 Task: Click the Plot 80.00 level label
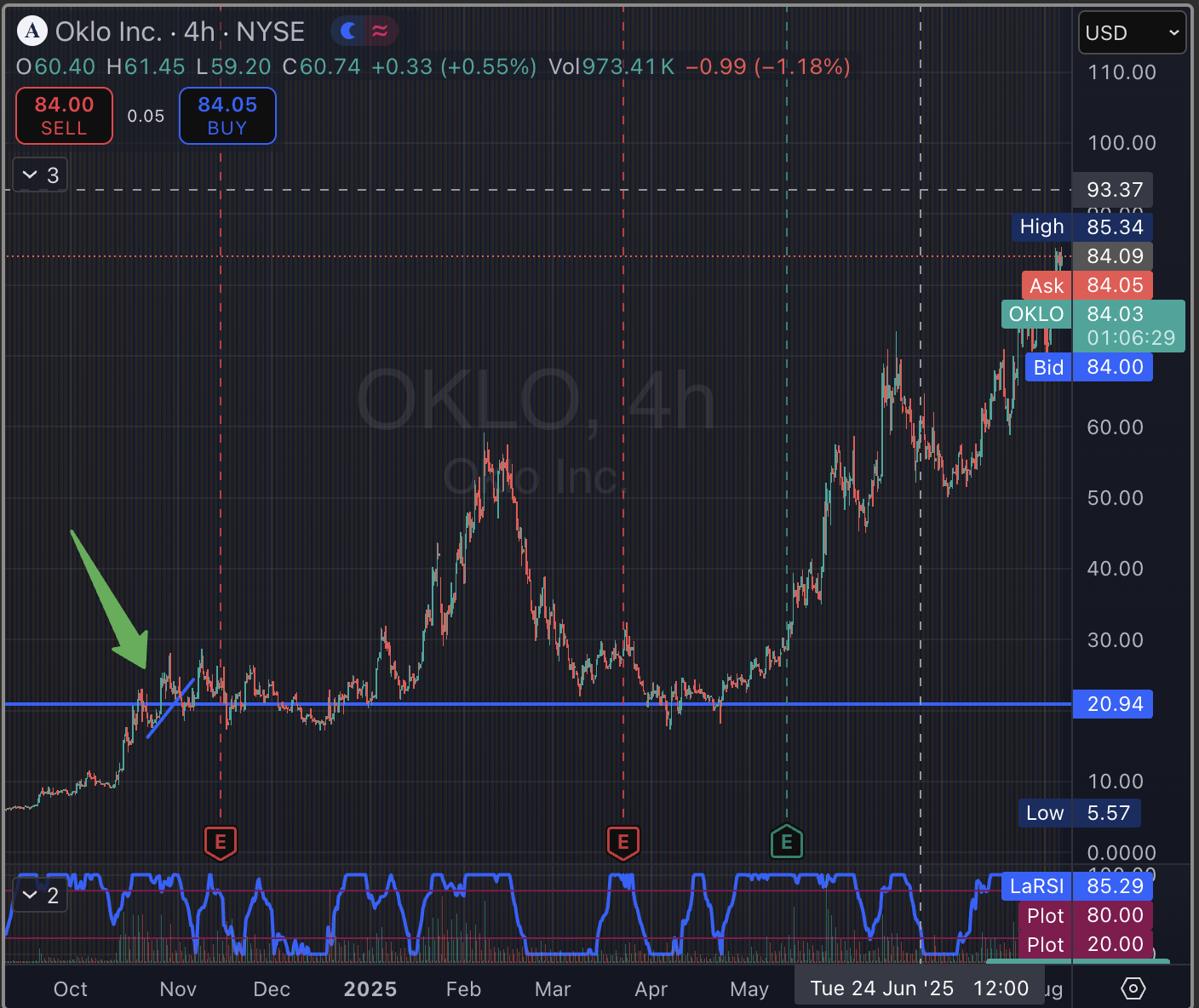(x=1086, y=915)
